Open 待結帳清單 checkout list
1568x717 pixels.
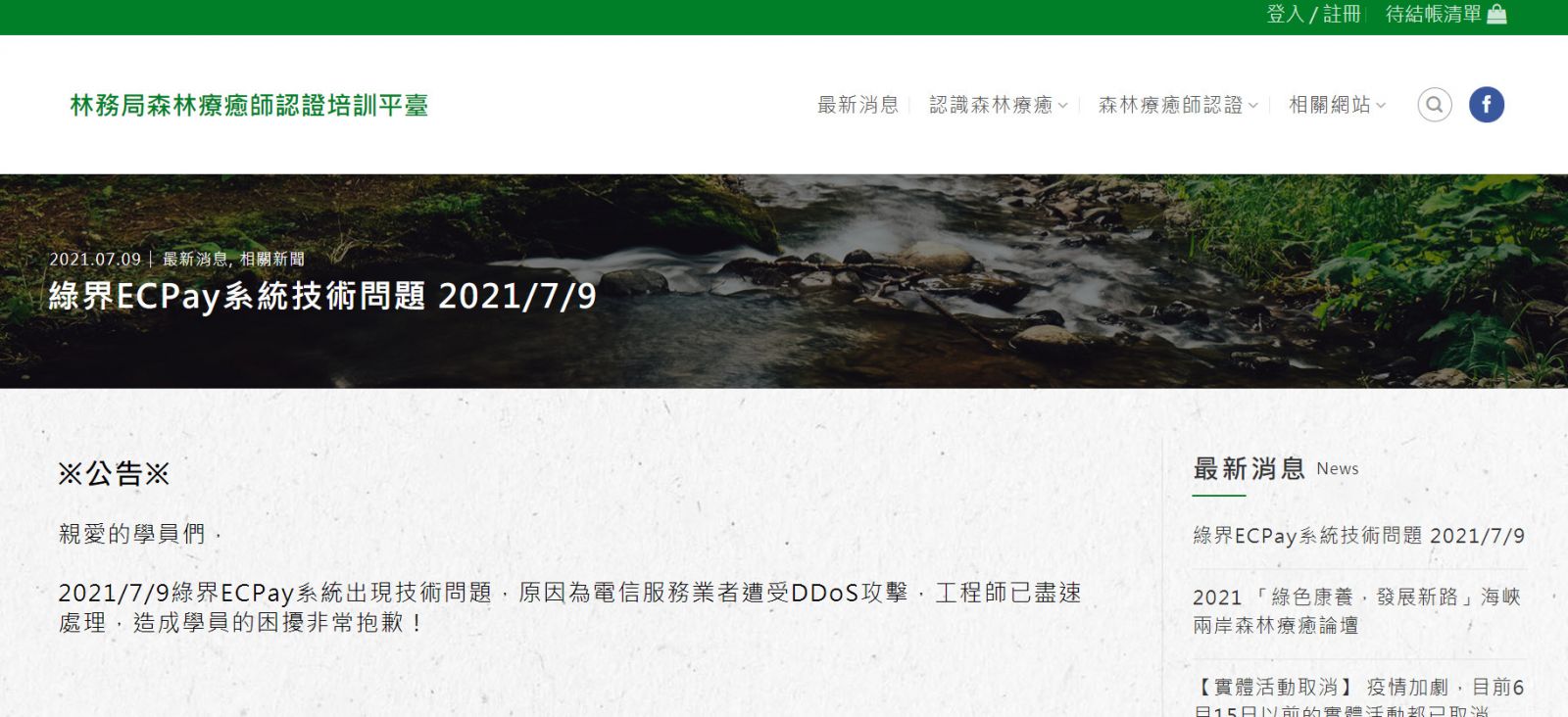(x=1434, y=15)
